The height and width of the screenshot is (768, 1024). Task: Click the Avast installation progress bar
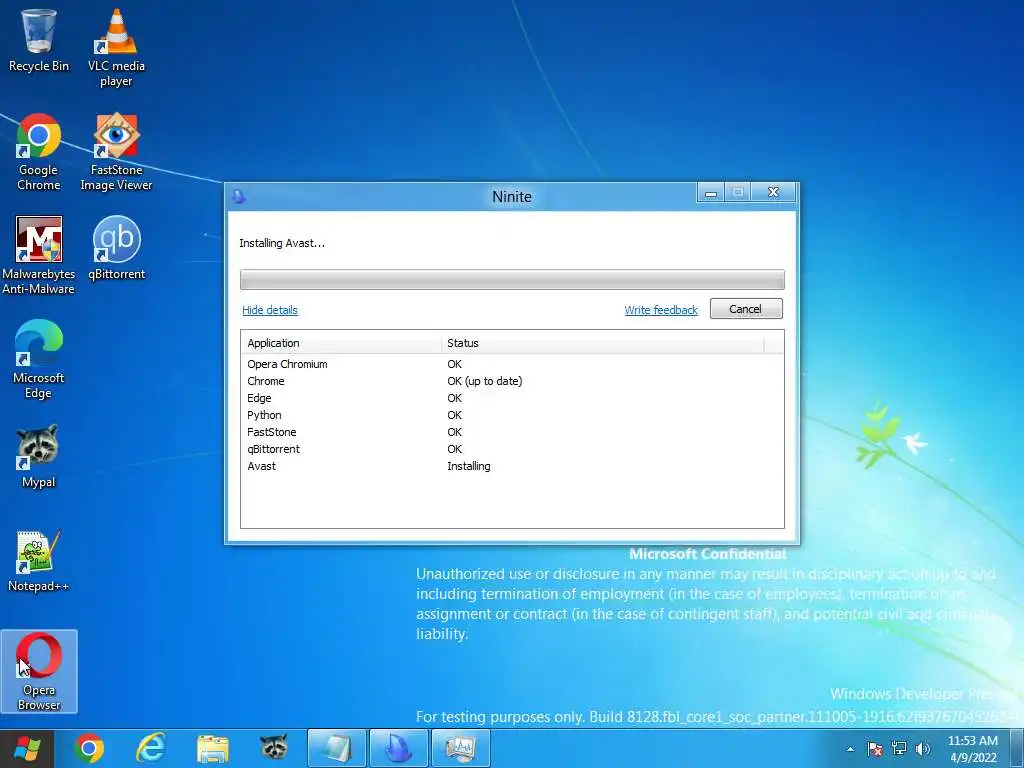point(512,280)
